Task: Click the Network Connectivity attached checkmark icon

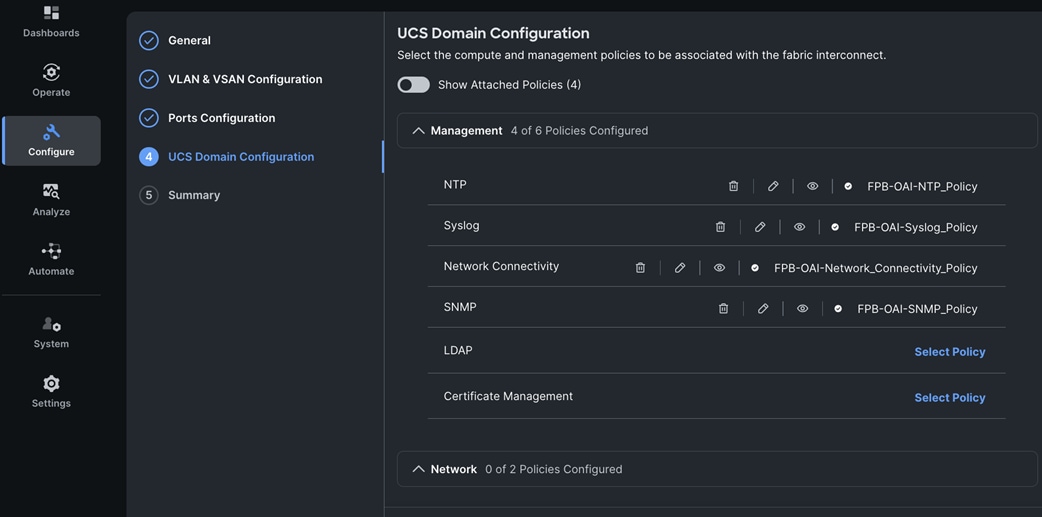Action: pos(755,267)
